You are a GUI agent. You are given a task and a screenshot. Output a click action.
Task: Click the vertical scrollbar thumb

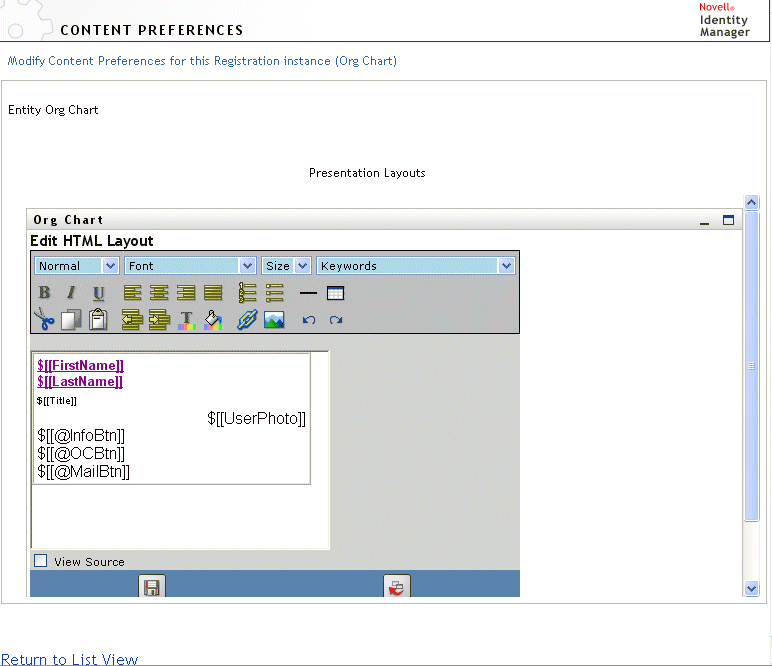tap(751, 366)
